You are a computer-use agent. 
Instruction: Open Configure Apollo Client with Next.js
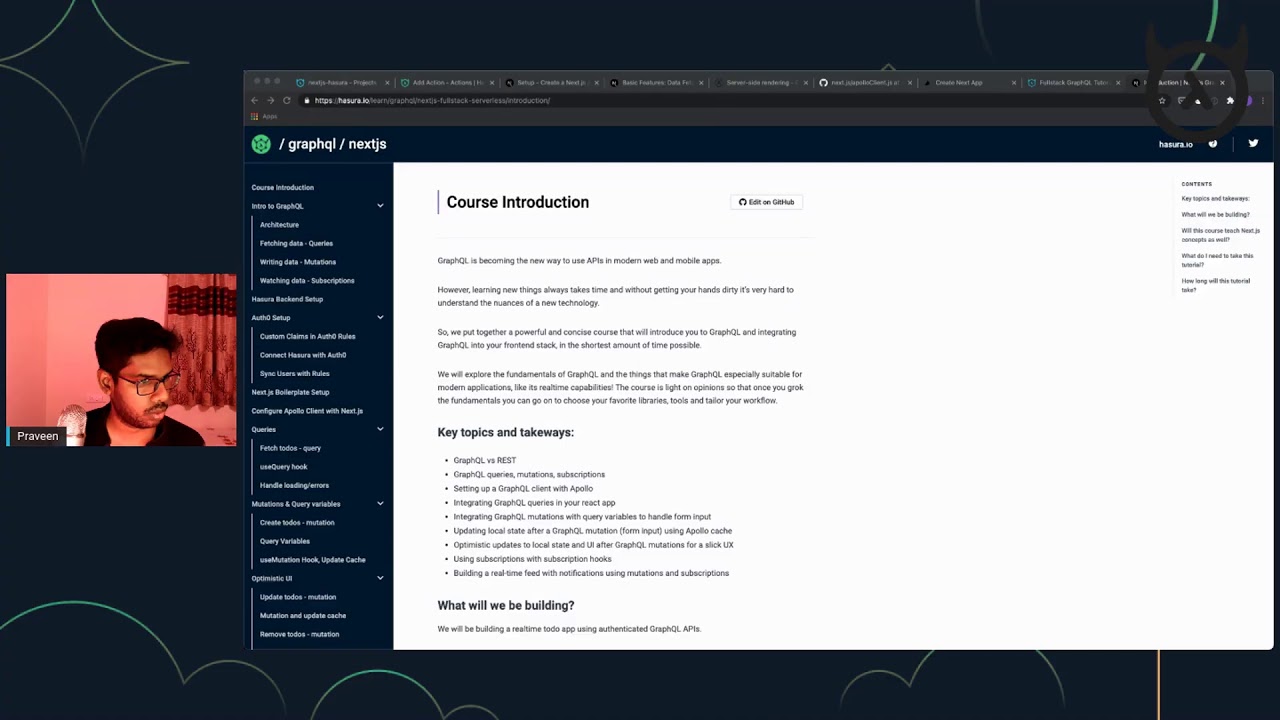coord(307,411)
